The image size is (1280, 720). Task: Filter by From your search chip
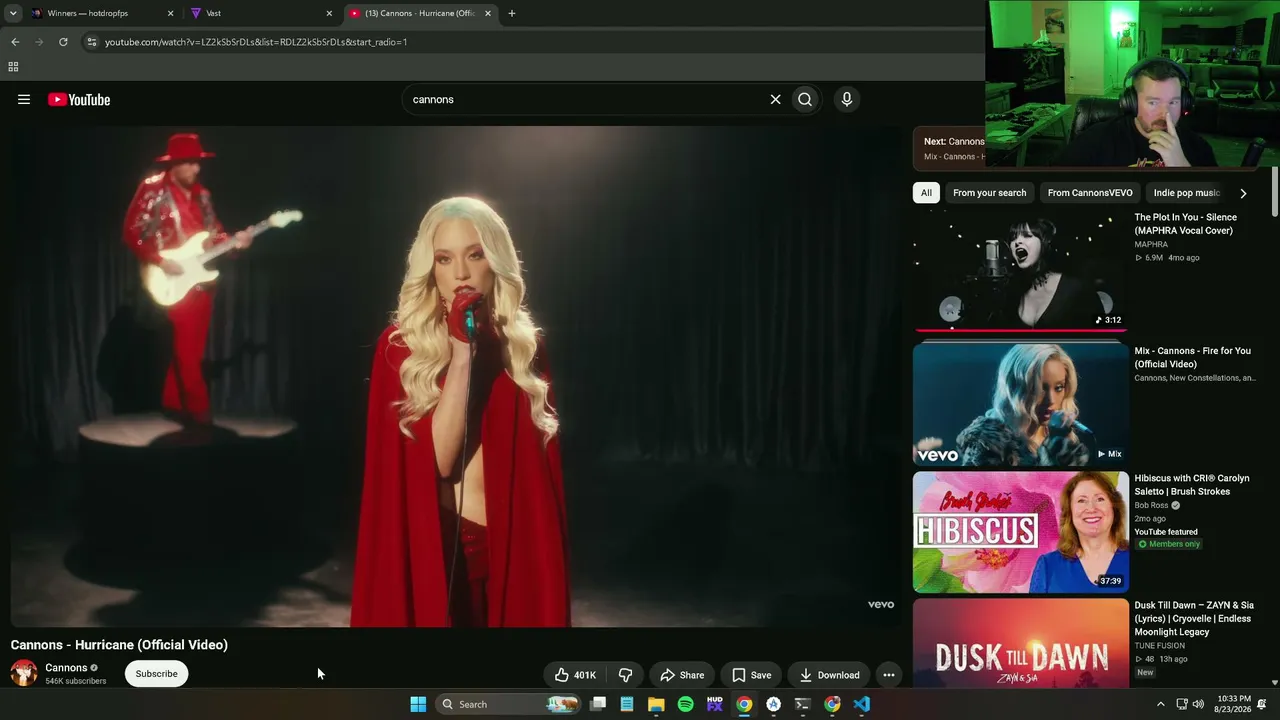coord(989,193)
